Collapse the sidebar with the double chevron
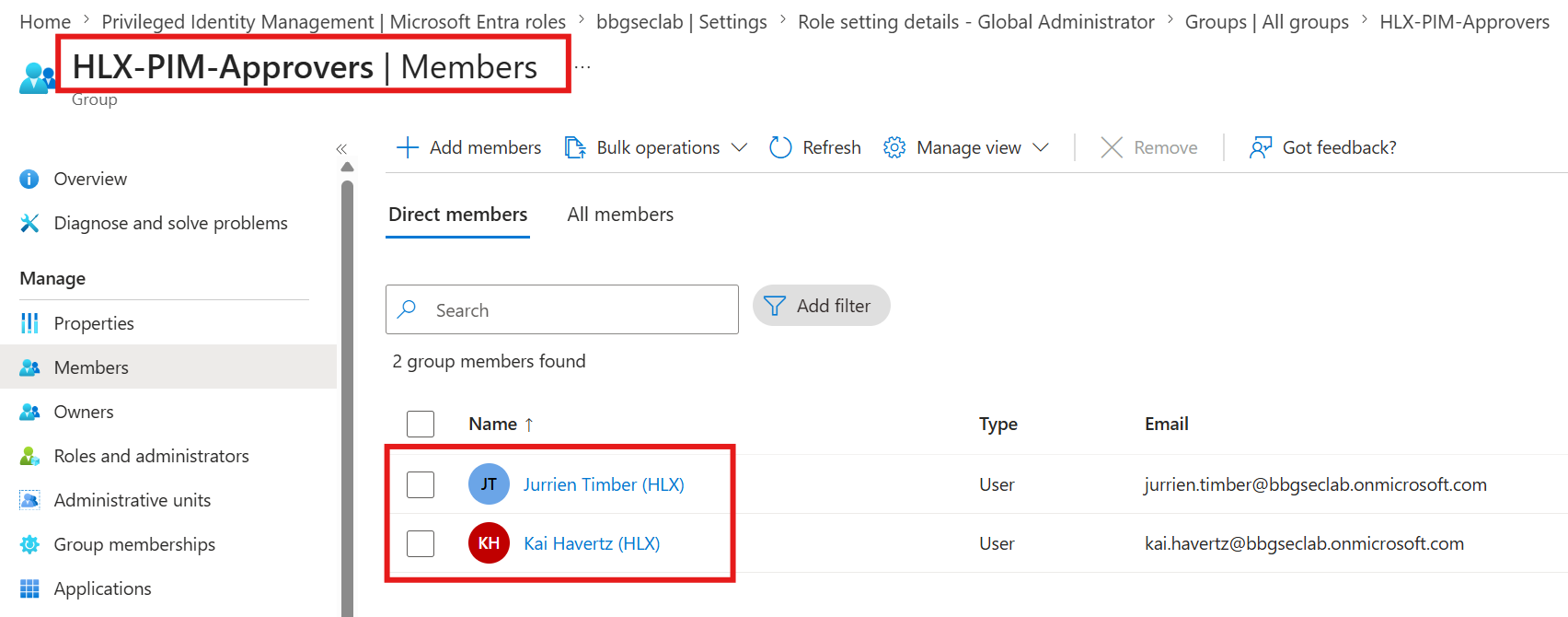This screenshot has height=617, width=1568. point(341,148)
